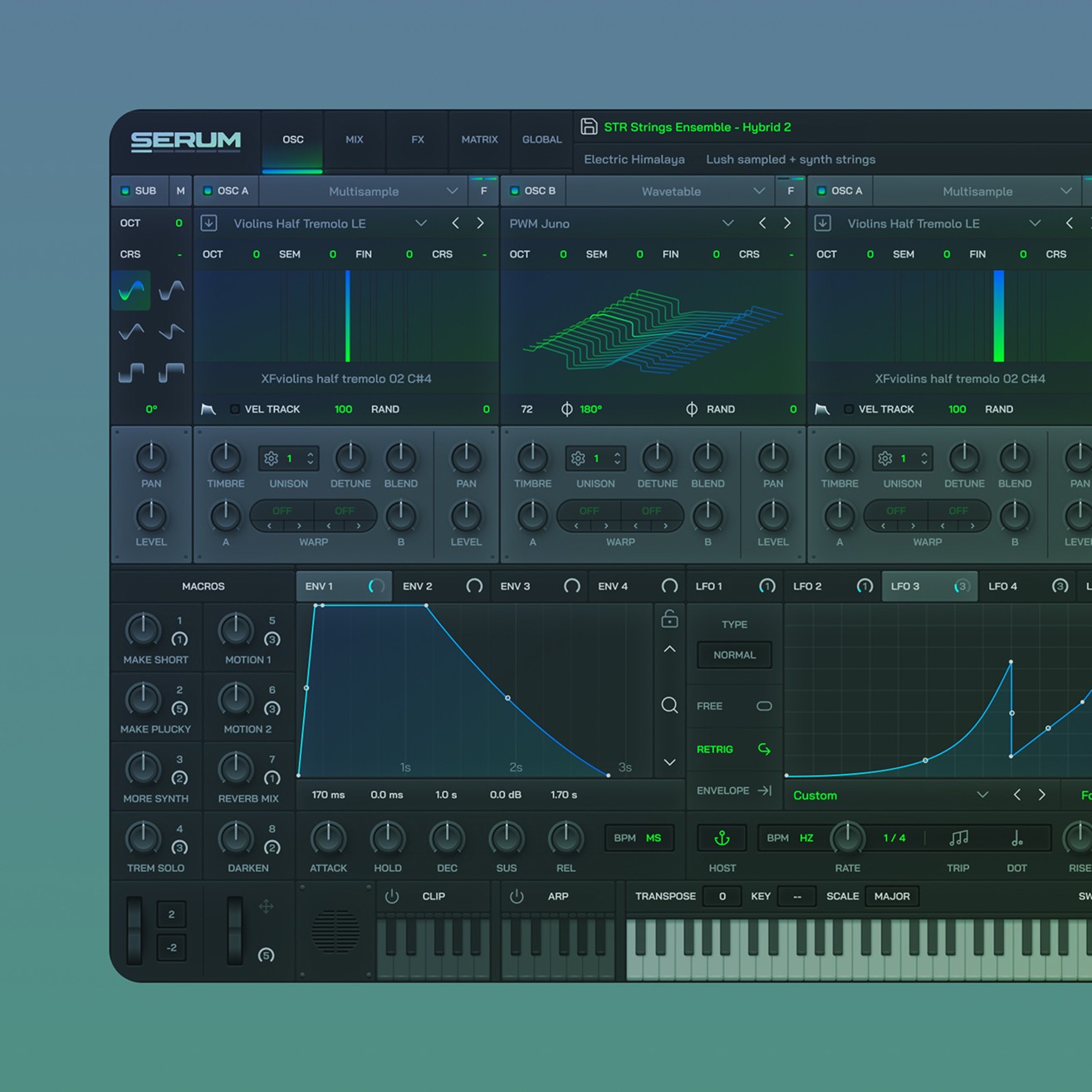Click the save preset floppy icon
The width and height of the screenshot is (1092, 1092).
[x=589, y=126]
